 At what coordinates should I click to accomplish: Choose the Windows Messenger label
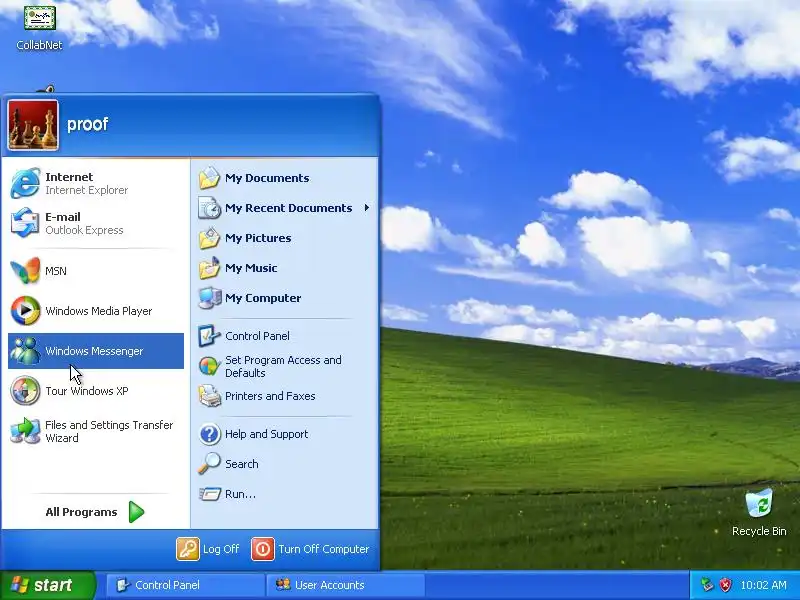94,351
